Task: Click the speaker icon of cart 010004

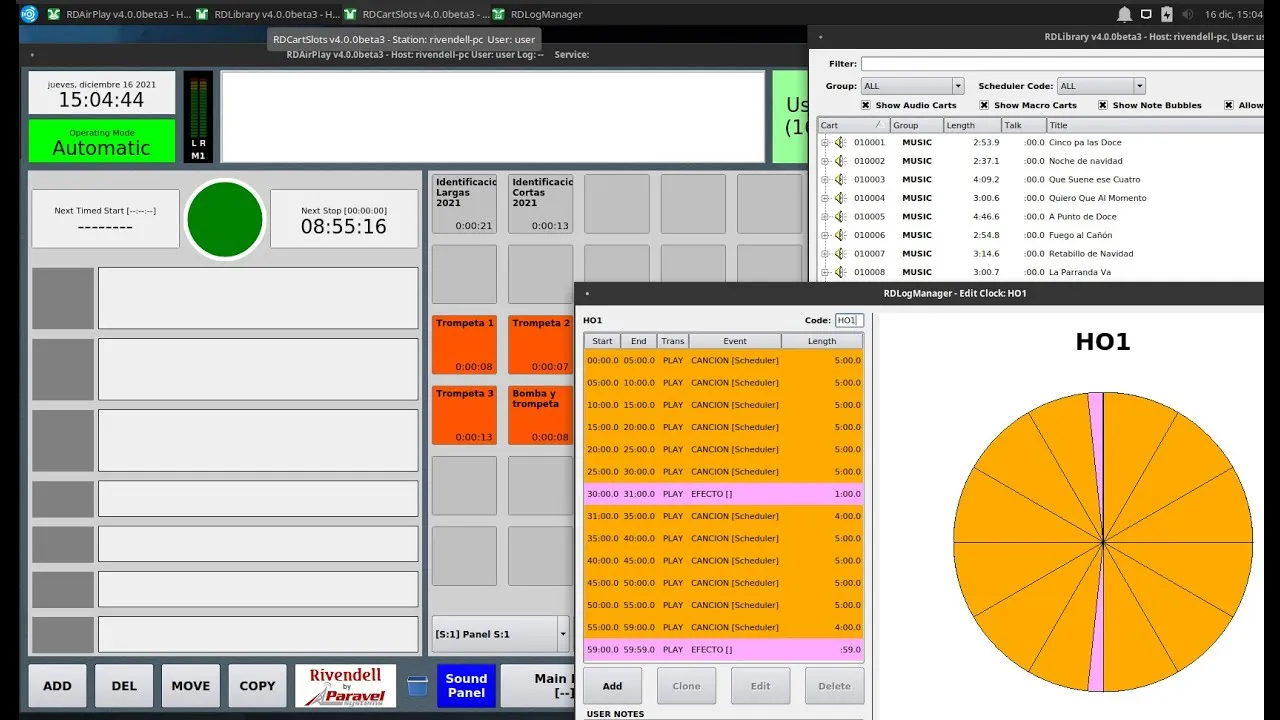Action: [840, 198]
